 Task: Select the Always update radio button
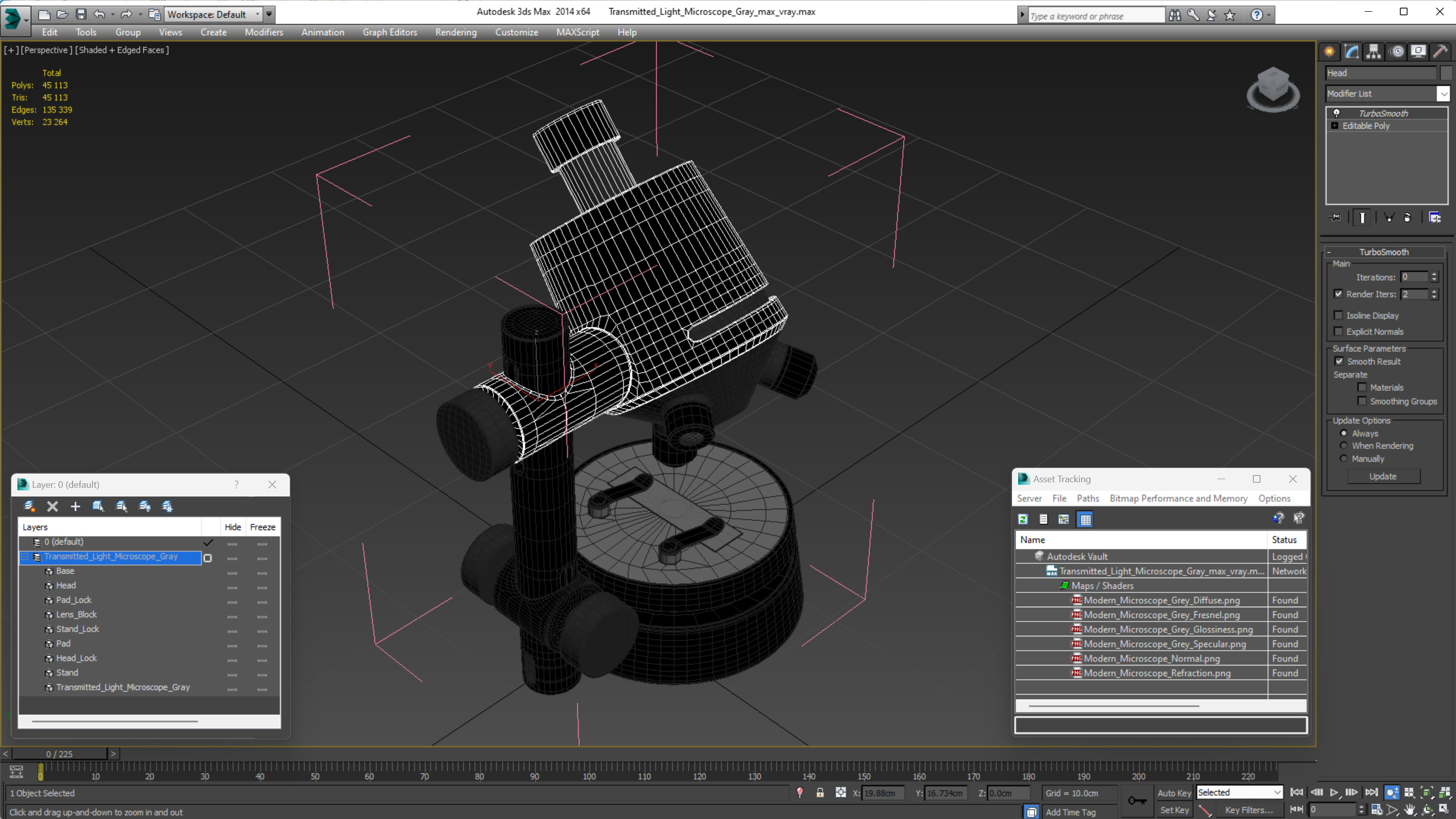(1344, 433)
